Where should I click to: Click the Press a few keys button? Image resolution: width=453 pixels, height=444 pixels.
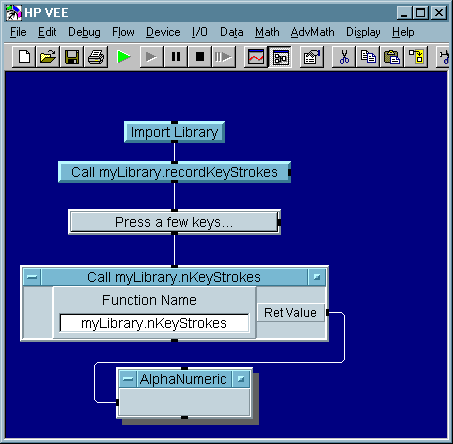click(174, 222)
